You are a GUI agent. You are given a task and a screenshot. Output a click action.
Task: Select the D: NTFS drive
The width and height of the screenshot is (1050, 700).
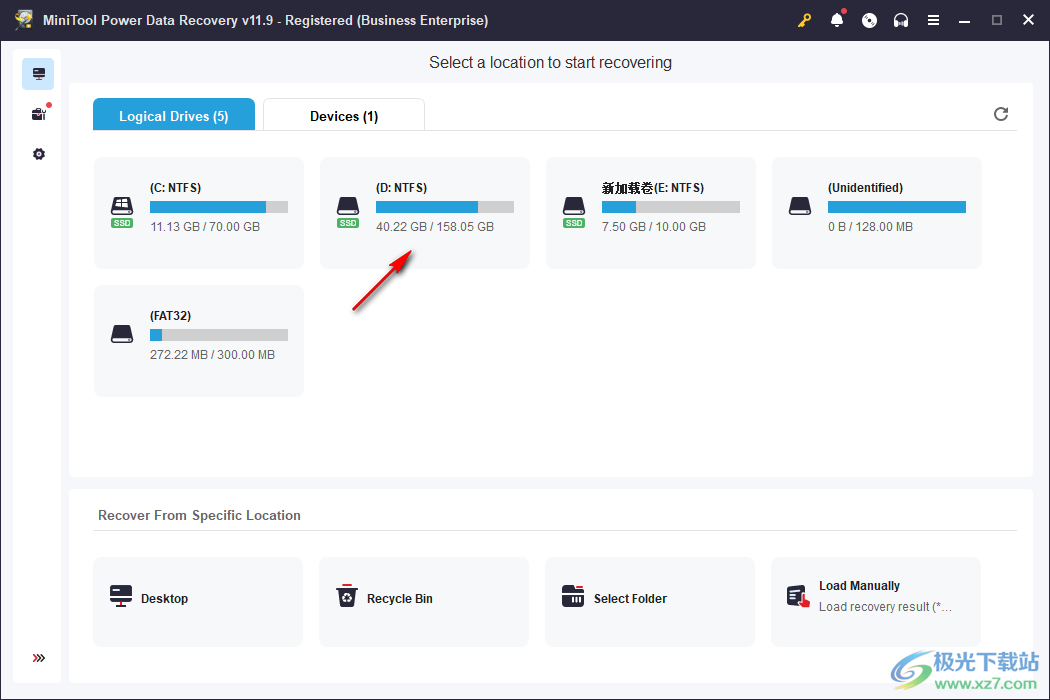[x=424, y=210]
